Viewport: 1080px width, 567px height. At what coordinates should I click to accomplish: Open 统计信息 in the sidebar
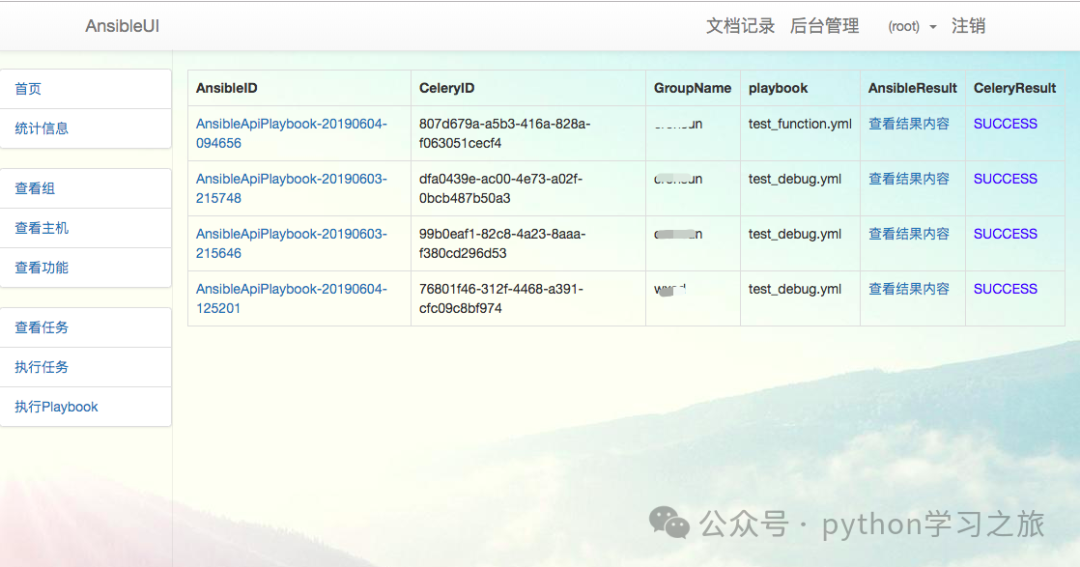(x=85, y=128)
